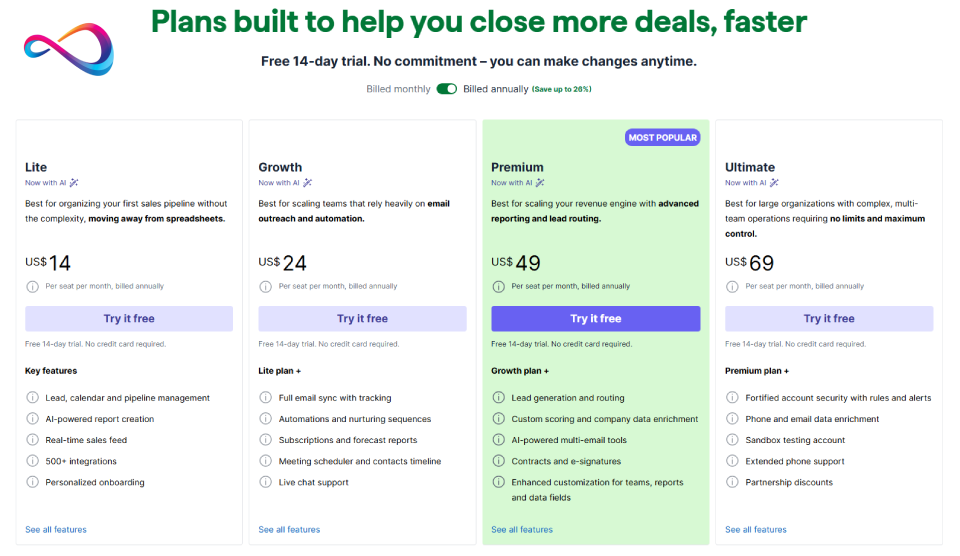Select the Billed annually option label

(495, 89)
